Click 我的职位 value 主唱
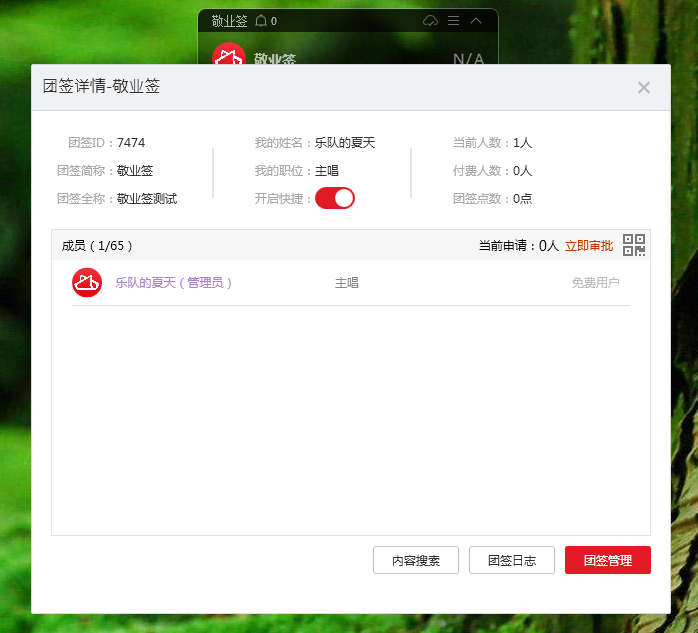The height and width of the screenshot is (633, 698). (x=327, y=171)
